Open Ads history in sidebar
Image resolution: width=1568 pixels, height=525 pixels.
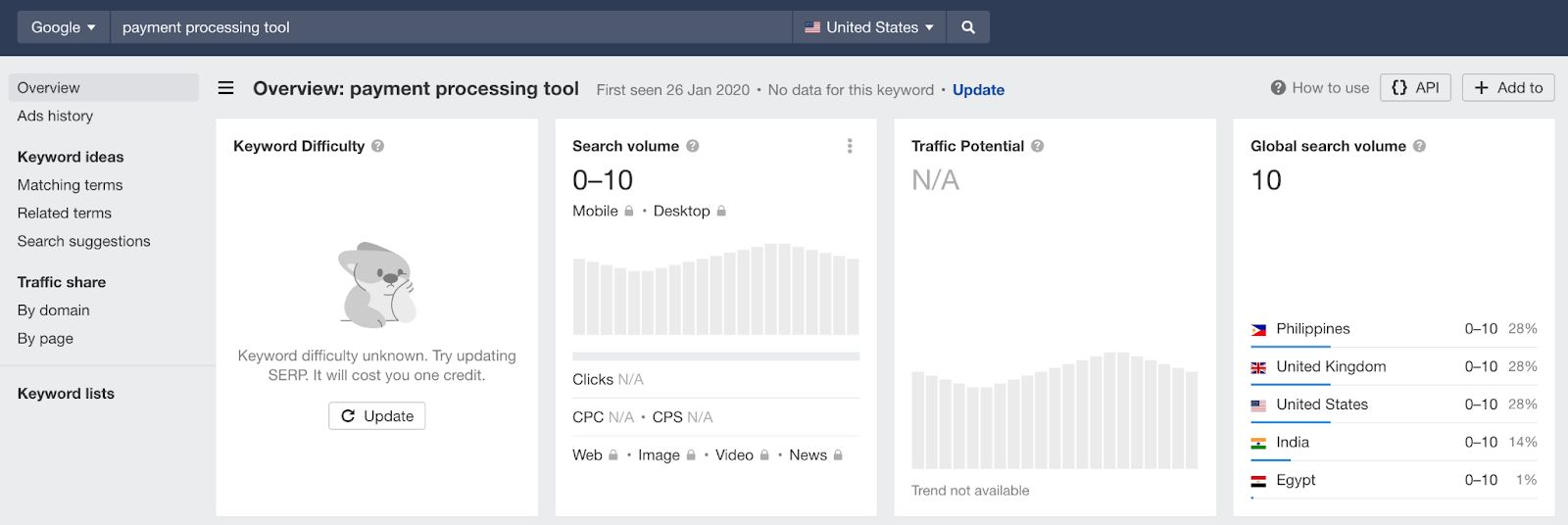pyautogui.click(x=55, y=116)
